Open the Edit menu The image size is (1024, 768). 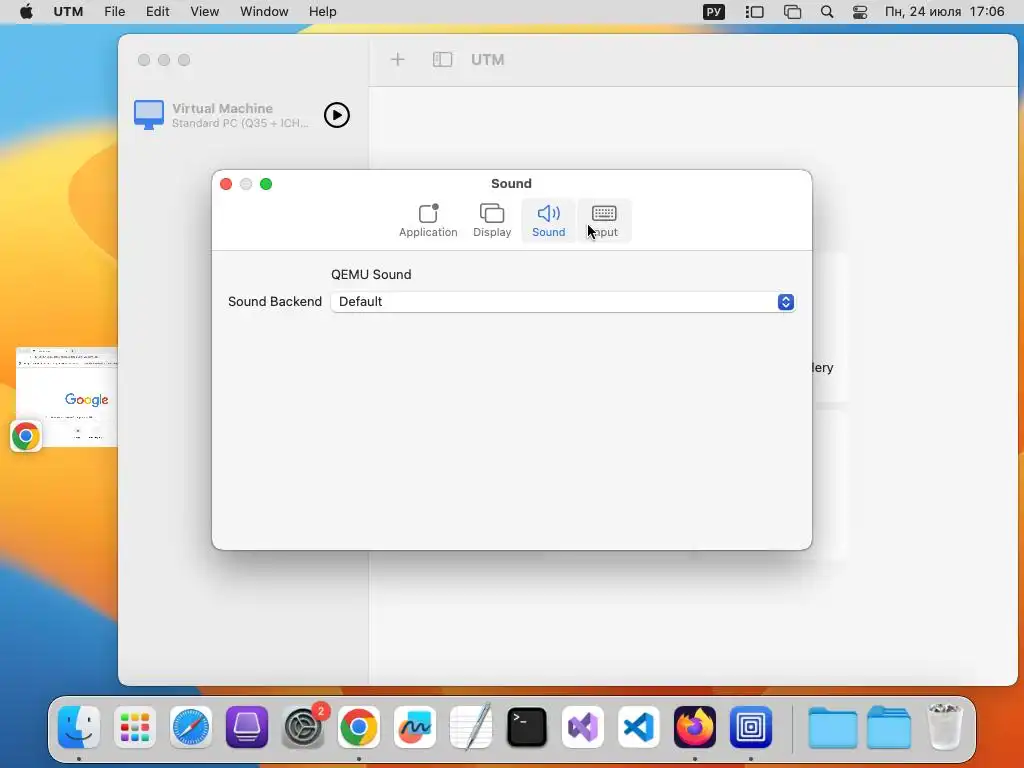(x=157, y=12)
